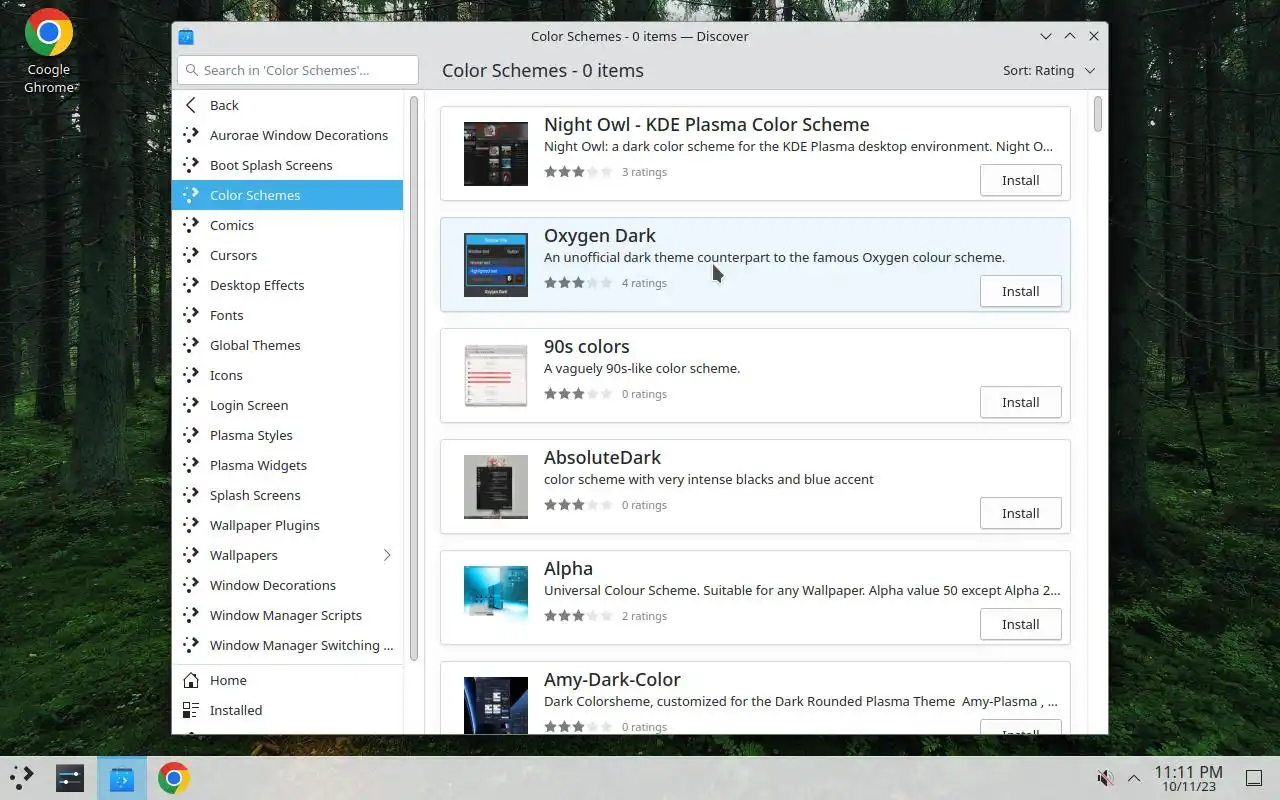The height and width of the screenshot is (800, 1280).
Task: Click the Discover app icon in title bar
Action: pos(186,37)
